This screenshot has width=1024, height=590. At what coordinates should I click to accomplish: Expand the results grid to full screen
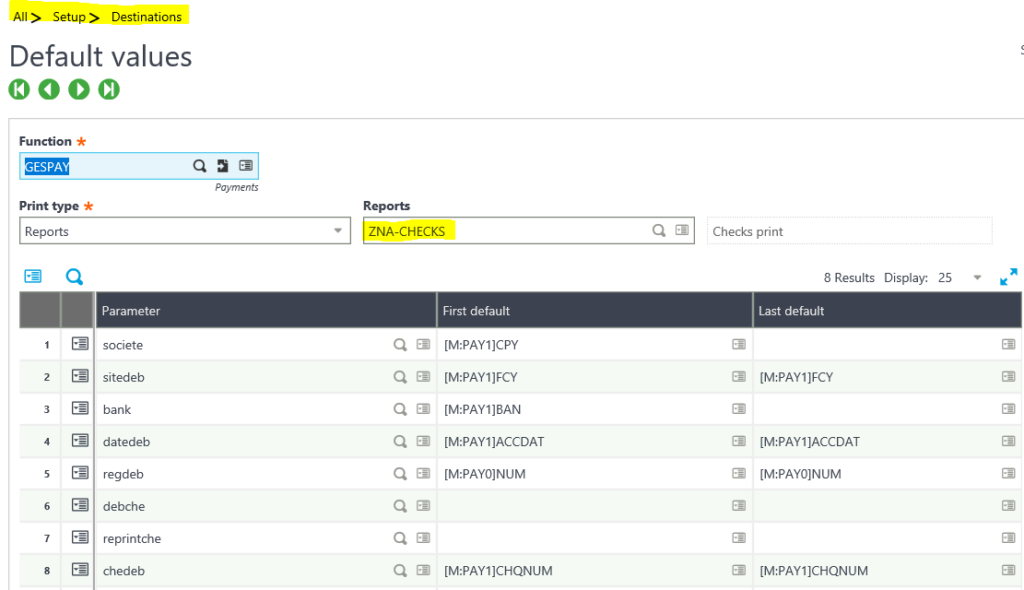[1008, 277]
